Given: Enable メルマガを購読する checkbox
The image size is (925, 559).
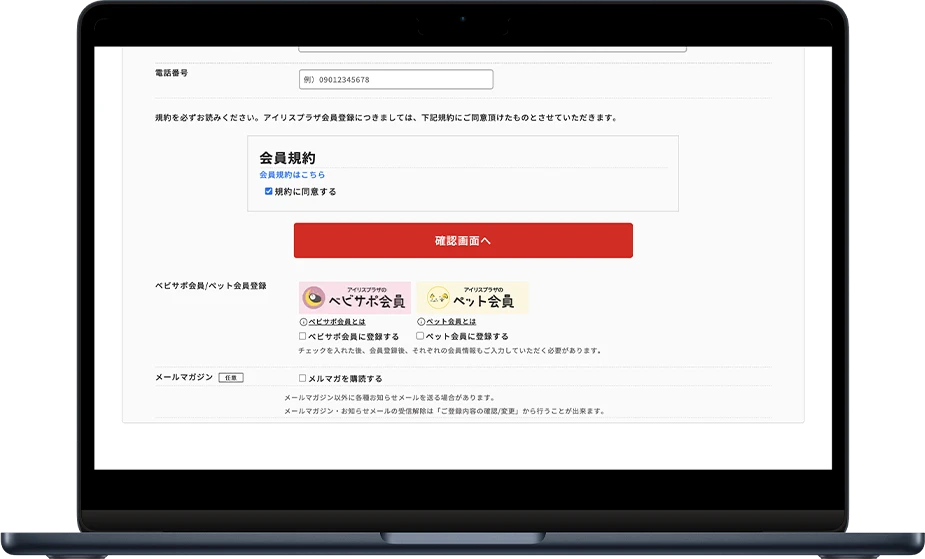Looking at the screenshot, I should 302,378.
